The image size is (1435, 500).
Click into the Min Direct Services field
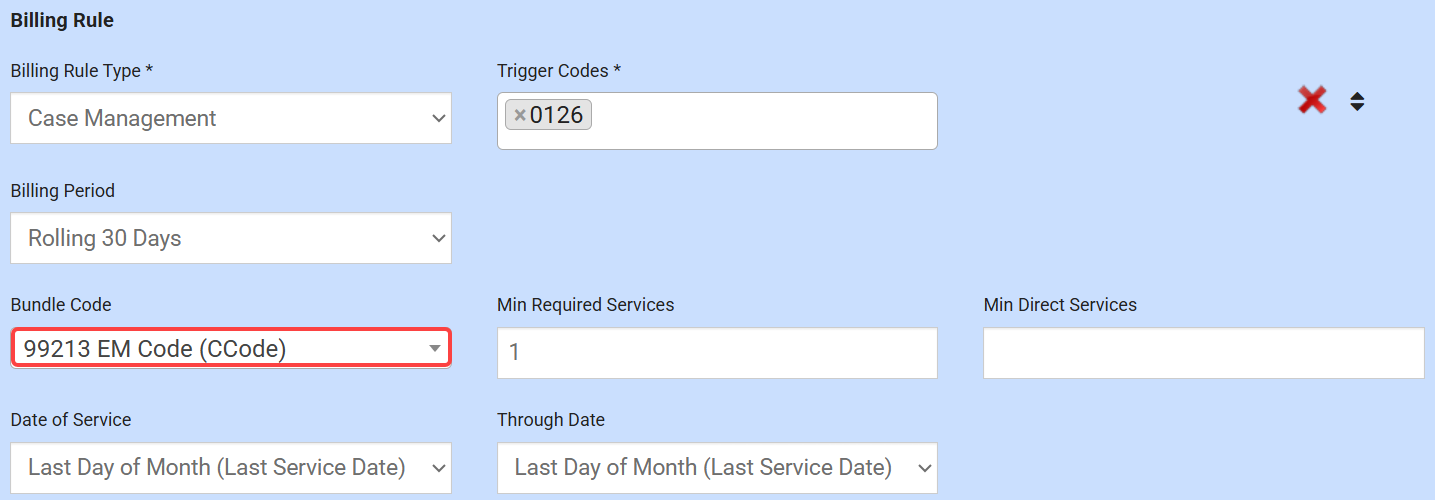1203,353
